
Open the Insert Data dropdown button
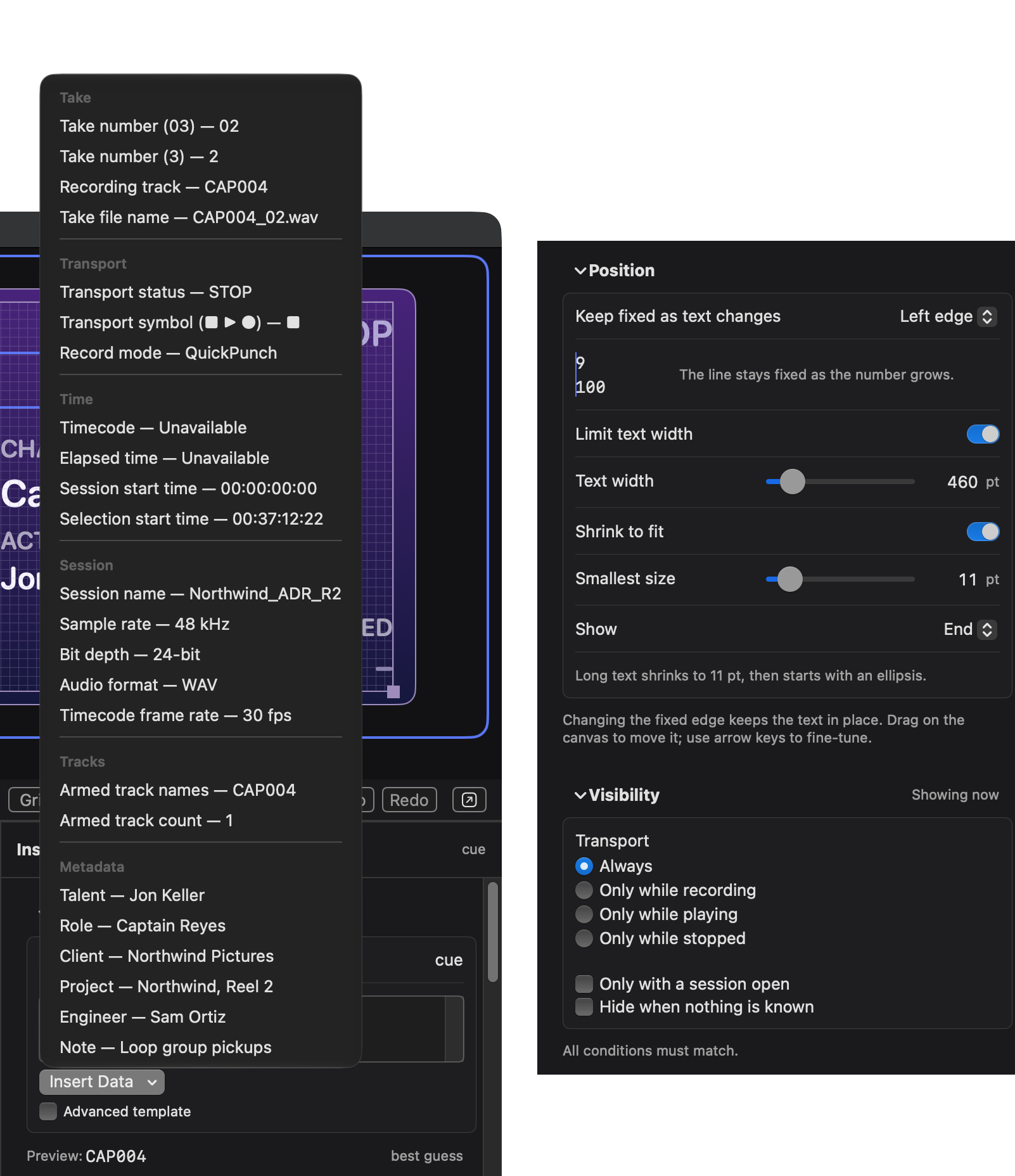[x=102, y=1082]
